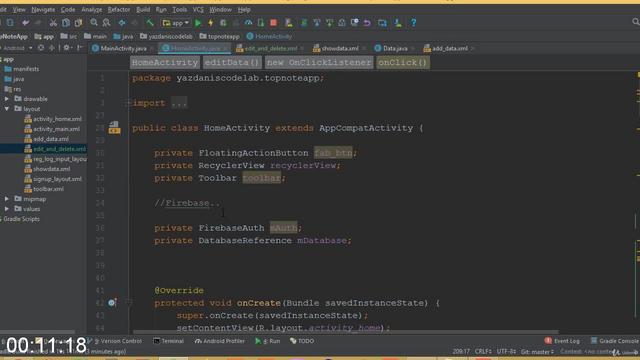Open the Navigate menu
Viewport: 640px width, 360px height.
pos(43,9)
